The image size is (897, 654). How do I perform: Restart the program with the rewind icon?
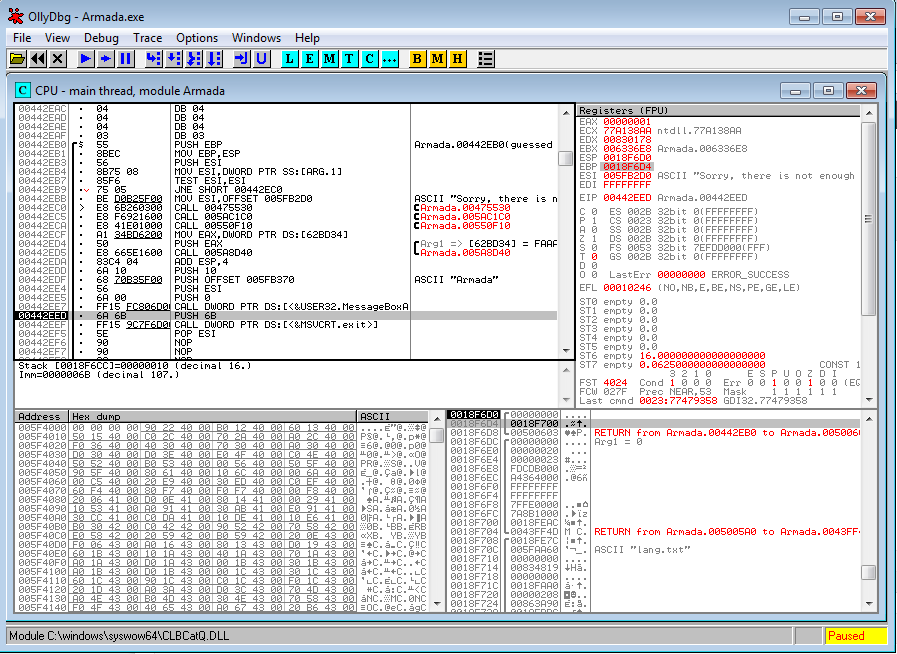point(38,59)
